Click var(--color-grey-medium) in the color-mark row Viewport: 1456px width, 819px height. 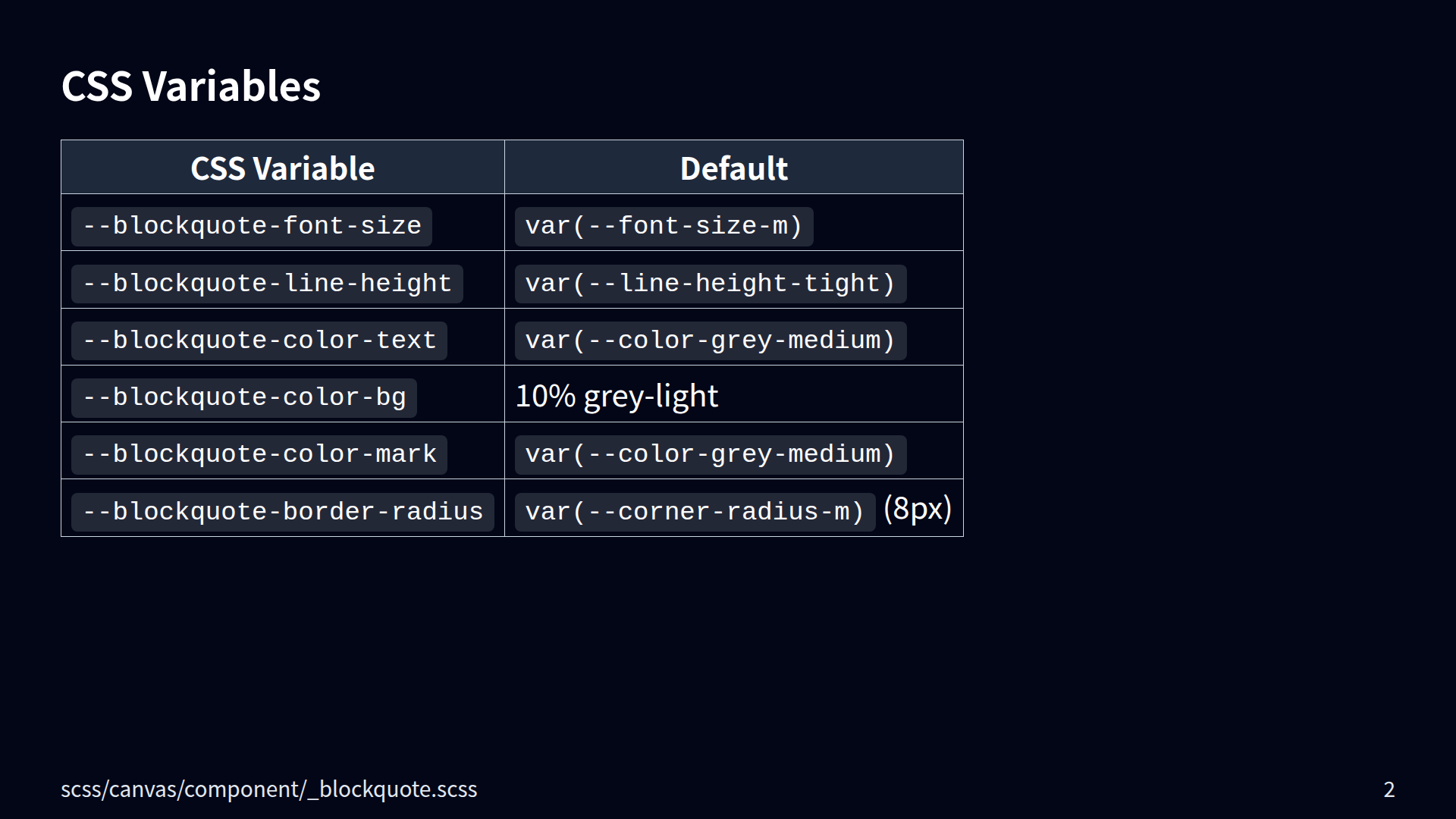(710, 454)
